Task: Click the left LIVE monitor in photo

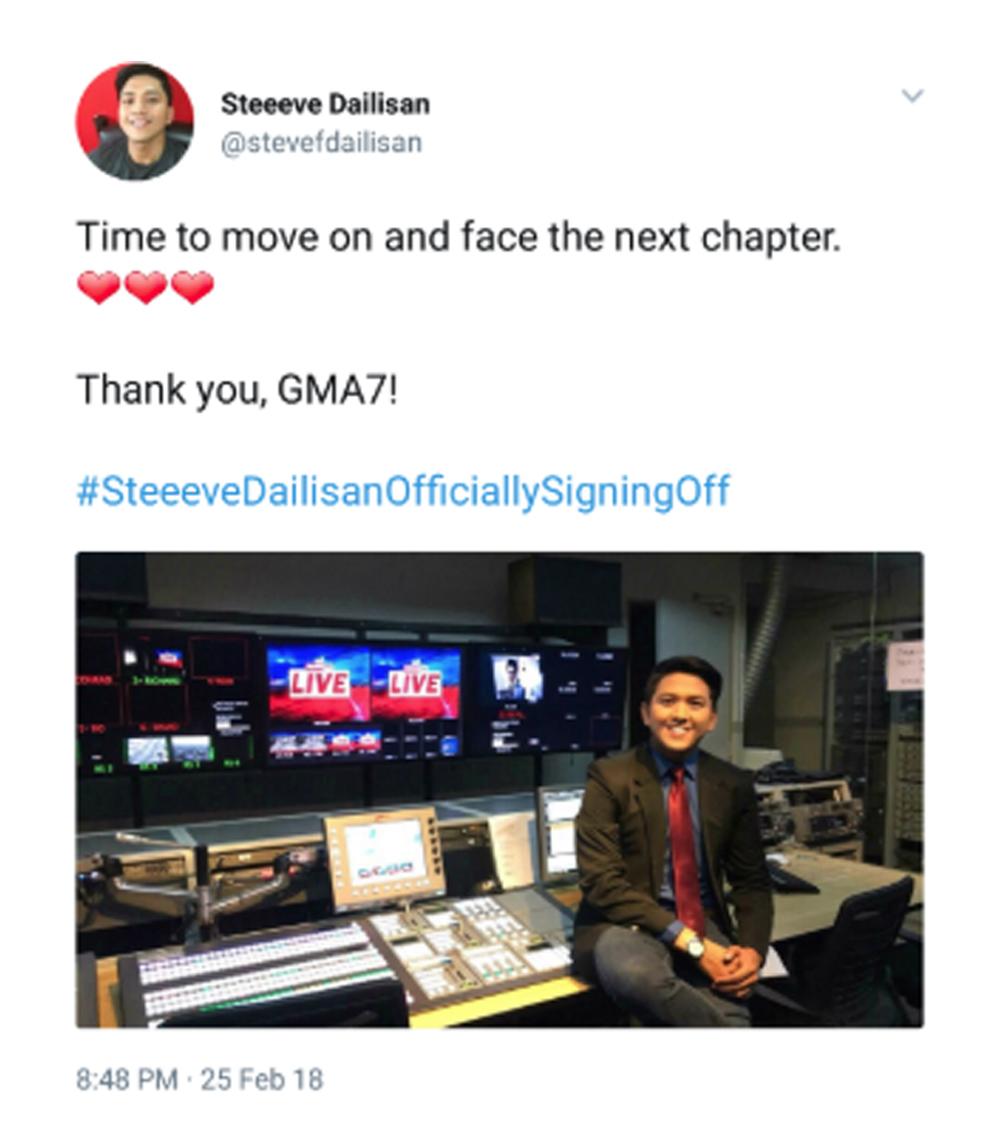Action: [318, 682]
